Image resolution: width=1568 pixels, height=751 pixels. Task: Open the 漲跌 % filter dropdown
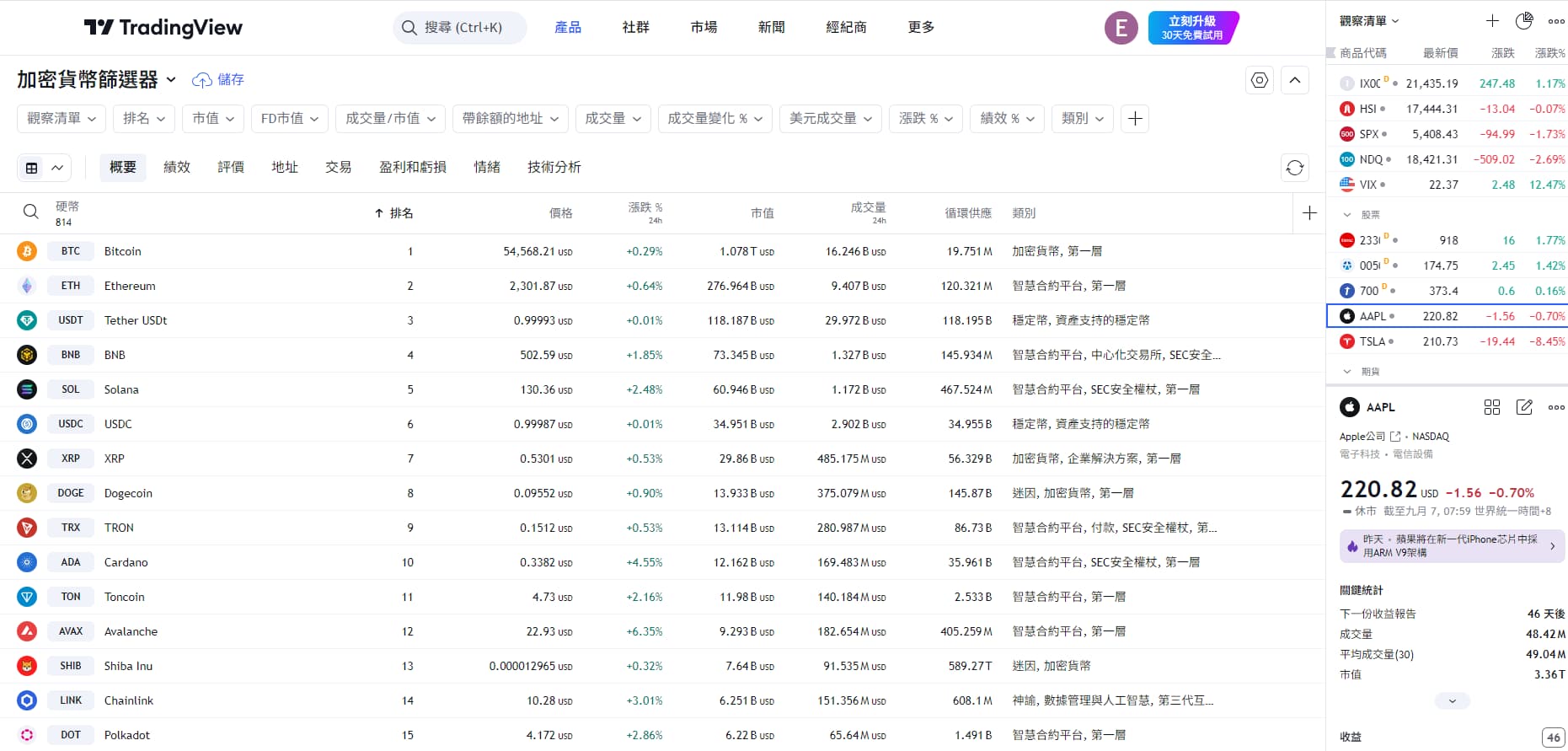tap(926, 119)
